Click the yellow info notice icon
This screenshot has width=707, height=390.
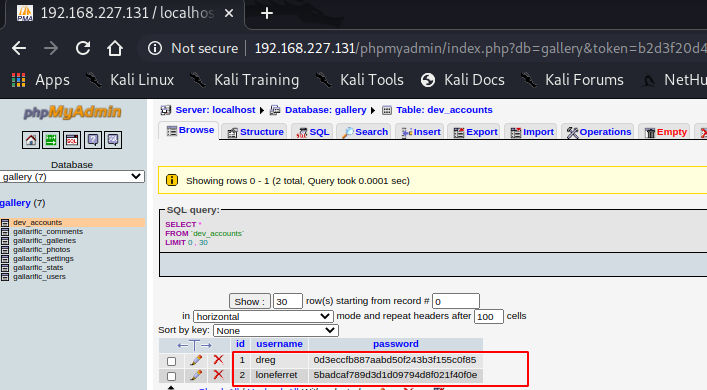pos(172,180)
